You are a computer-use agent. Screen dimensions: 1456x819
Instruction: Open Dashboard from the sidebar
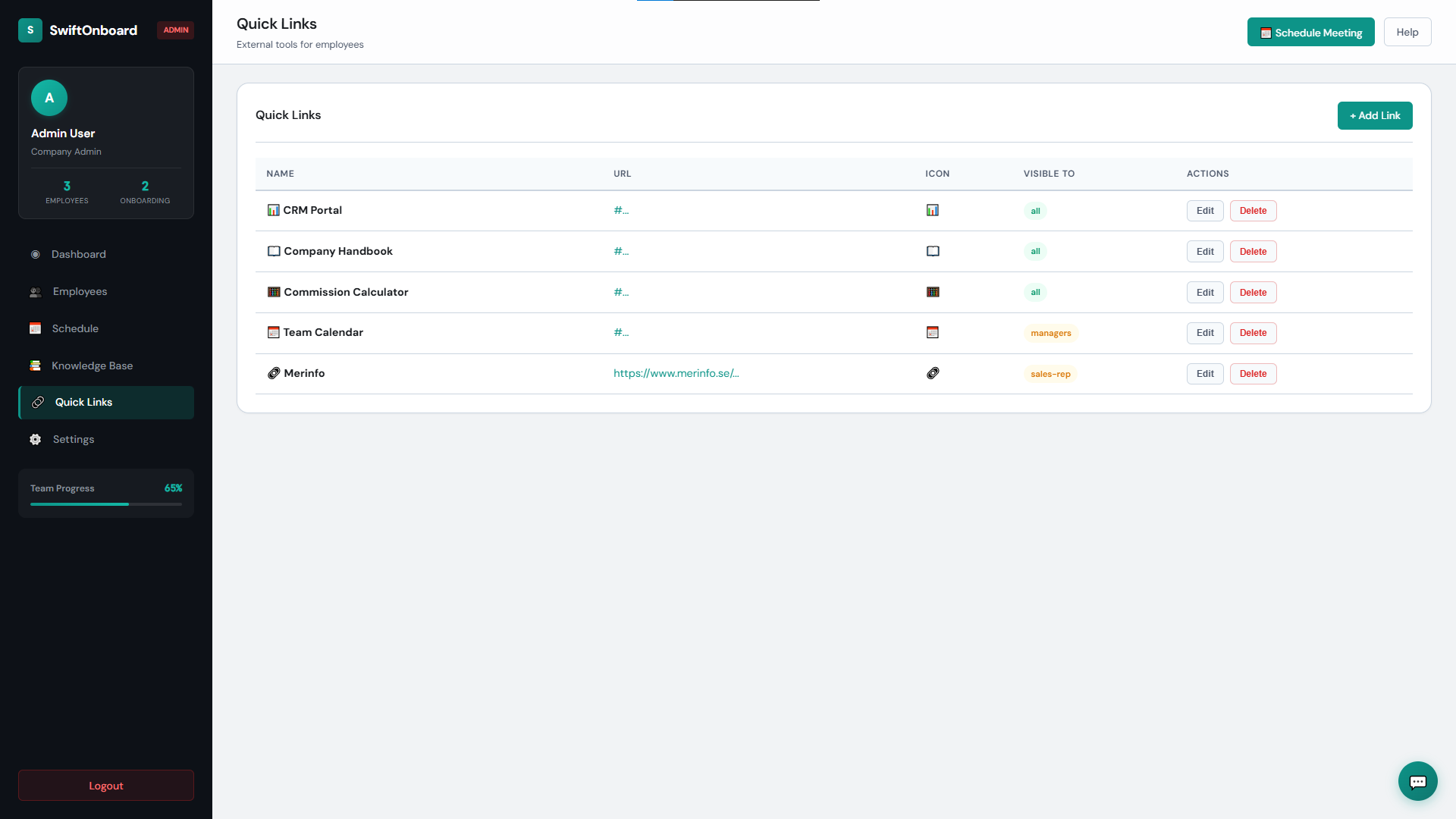[79, 254]
